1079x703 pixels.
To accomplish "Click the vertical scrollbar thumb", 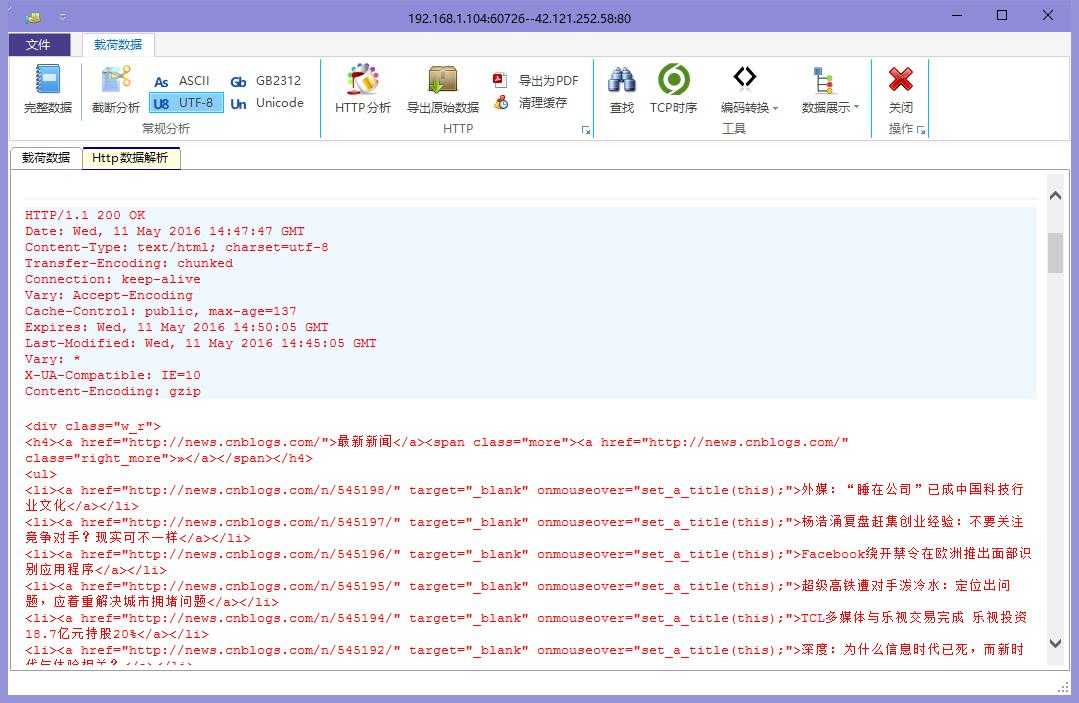I will tap(1055, 253).
